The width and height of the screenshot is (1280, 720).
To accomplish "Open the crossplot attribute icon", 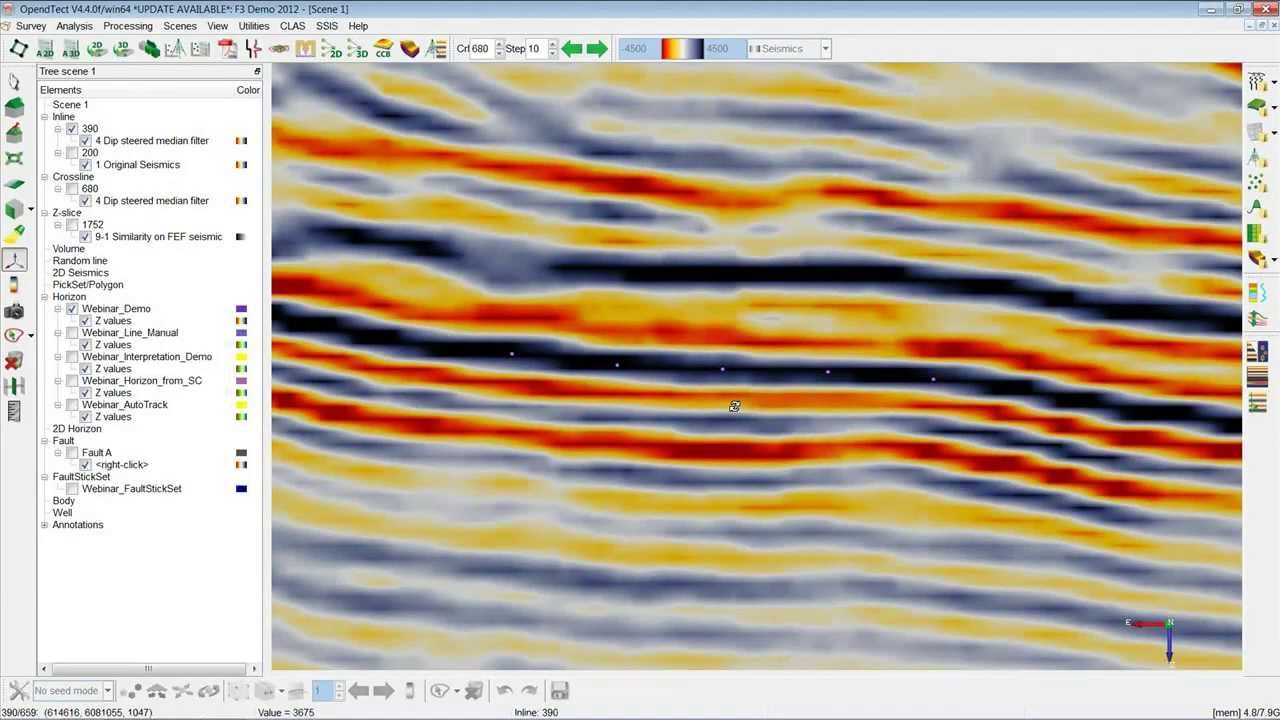I will [x=175, y=48].
